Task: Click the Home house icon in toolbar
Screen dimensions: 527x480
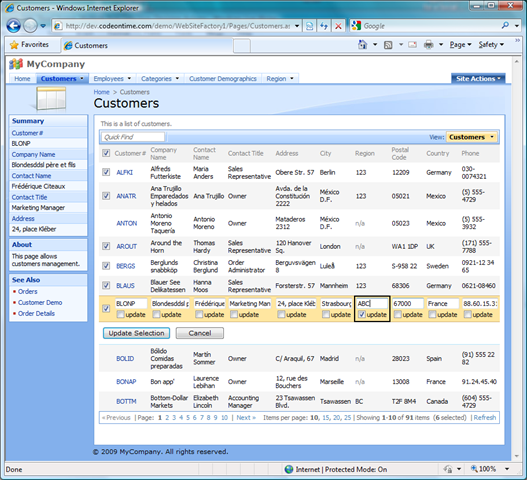Action: [362, 45]
